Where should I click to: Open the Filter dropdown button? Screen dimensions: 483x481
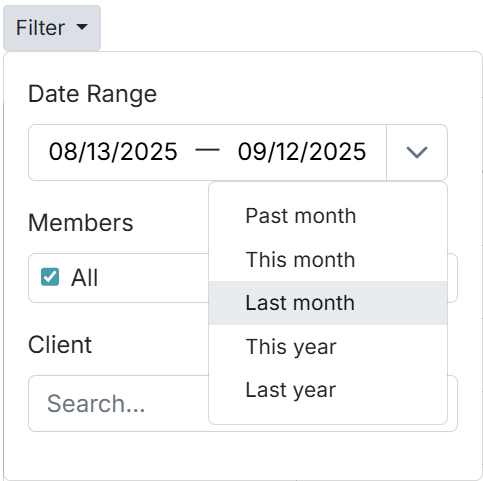coord(52,28)
